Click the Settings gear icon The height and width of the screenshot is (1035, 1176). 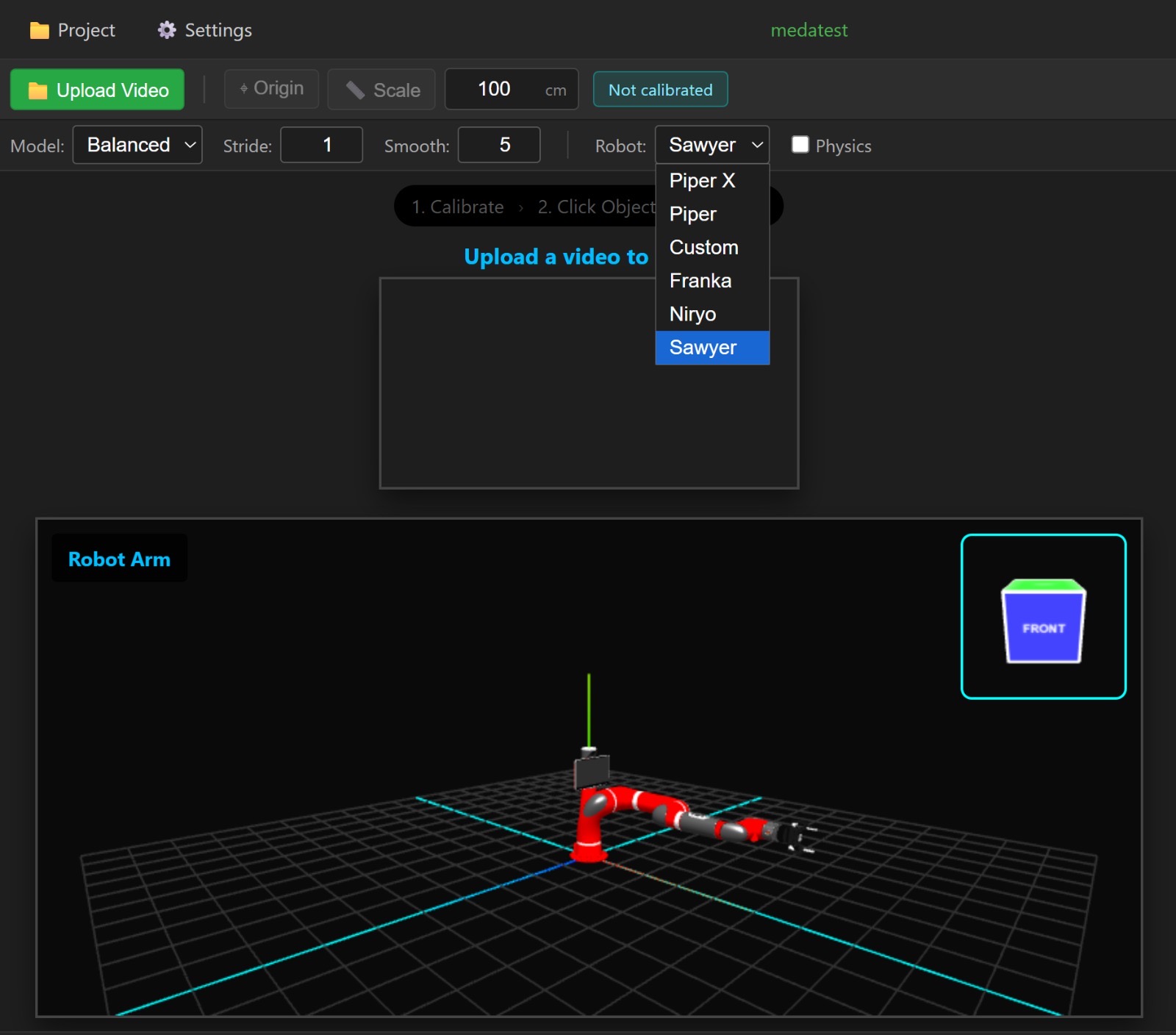tap(166, 30)
